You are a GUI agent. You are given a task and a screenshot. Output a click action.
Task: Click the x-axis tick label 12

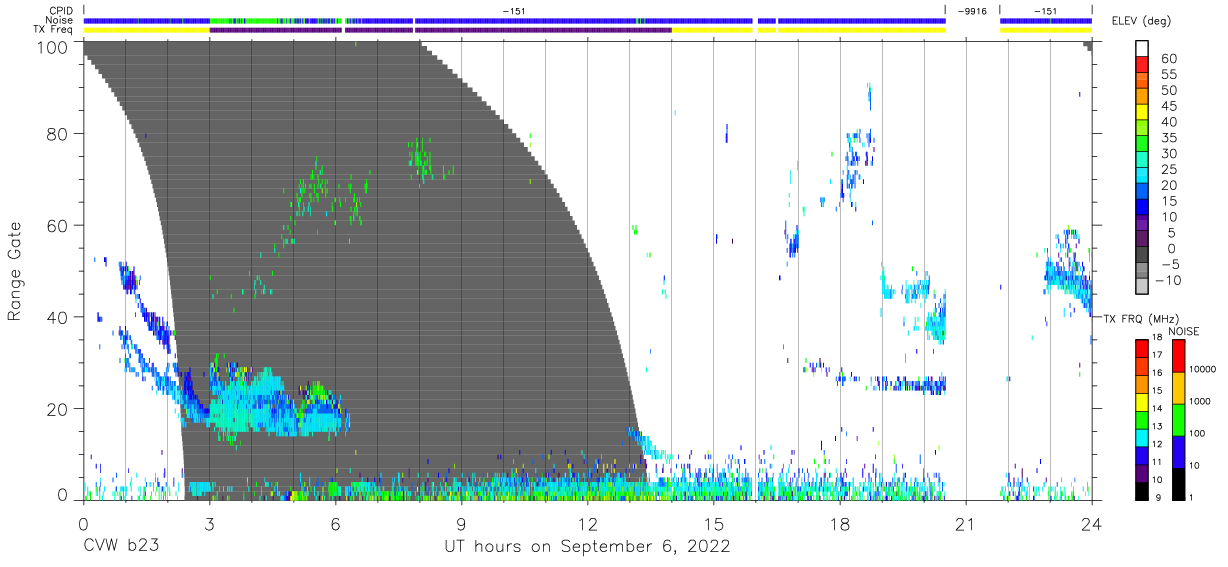tap(588, 524)
